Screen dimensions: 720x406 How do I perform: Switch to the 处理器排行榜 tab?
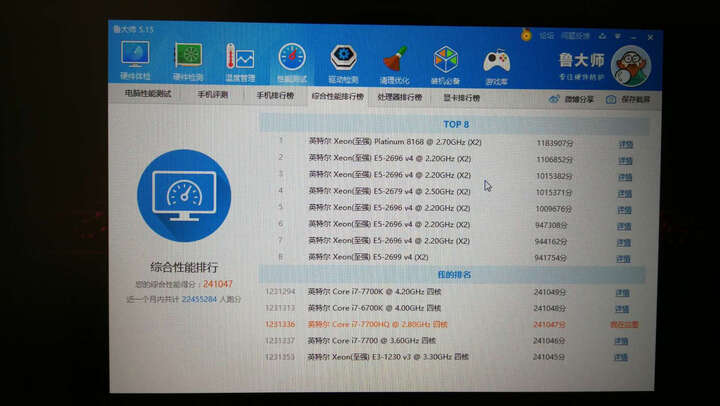click(399, 97)
